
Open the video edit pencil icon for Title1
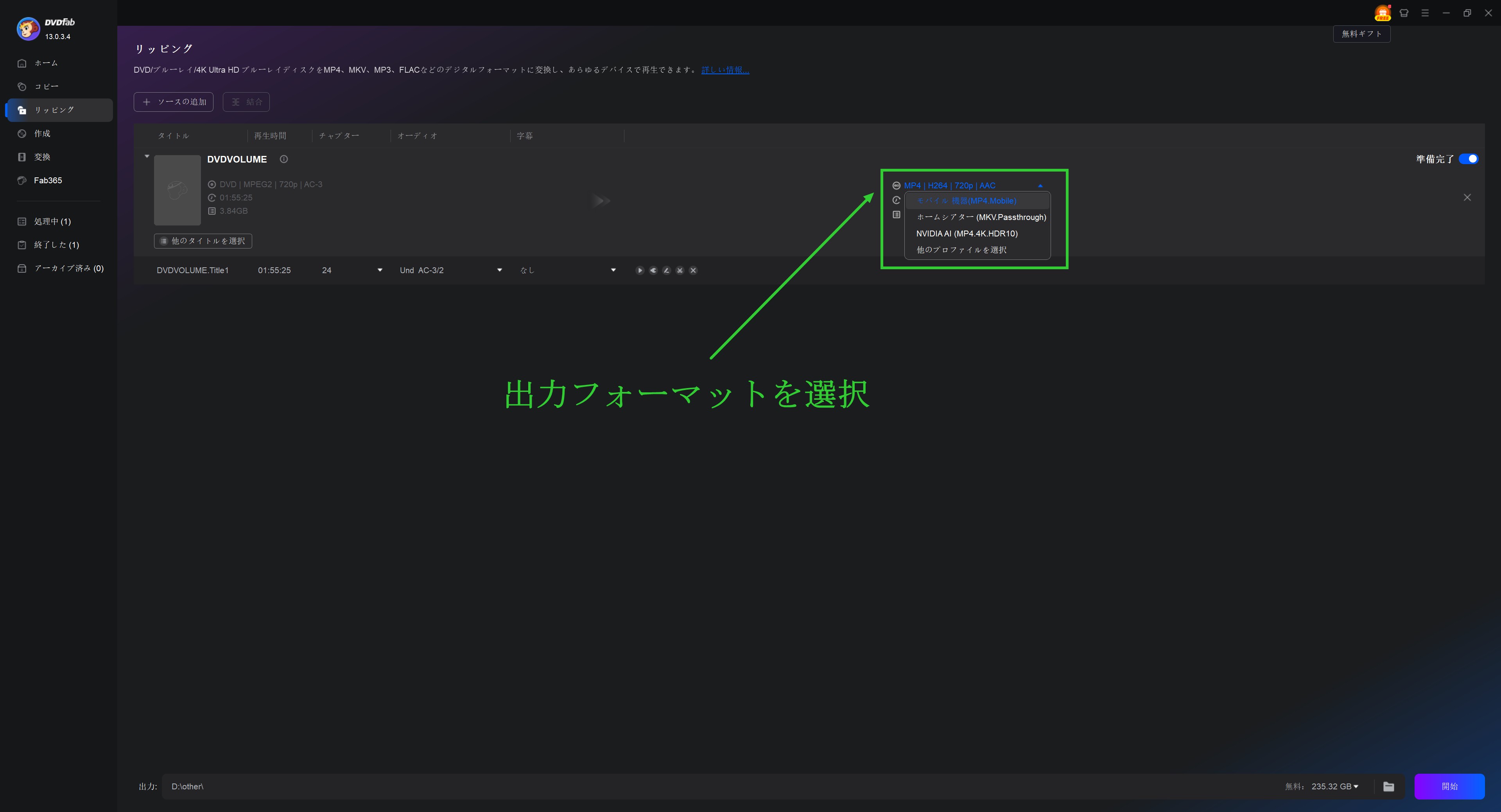coord(667,270)
